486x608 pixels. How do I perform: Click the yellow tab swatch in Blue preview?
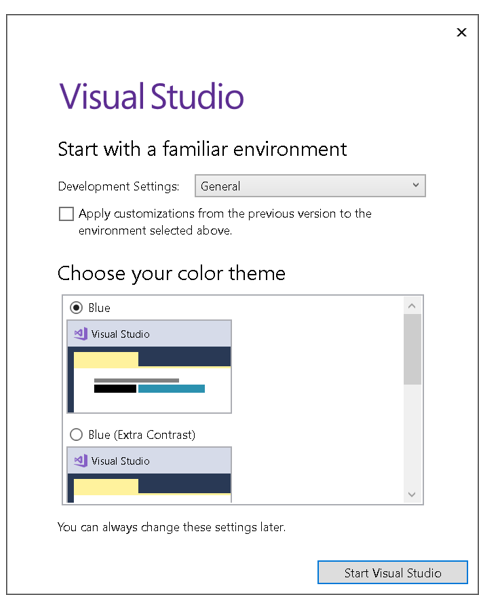click(x=106, y=360)
